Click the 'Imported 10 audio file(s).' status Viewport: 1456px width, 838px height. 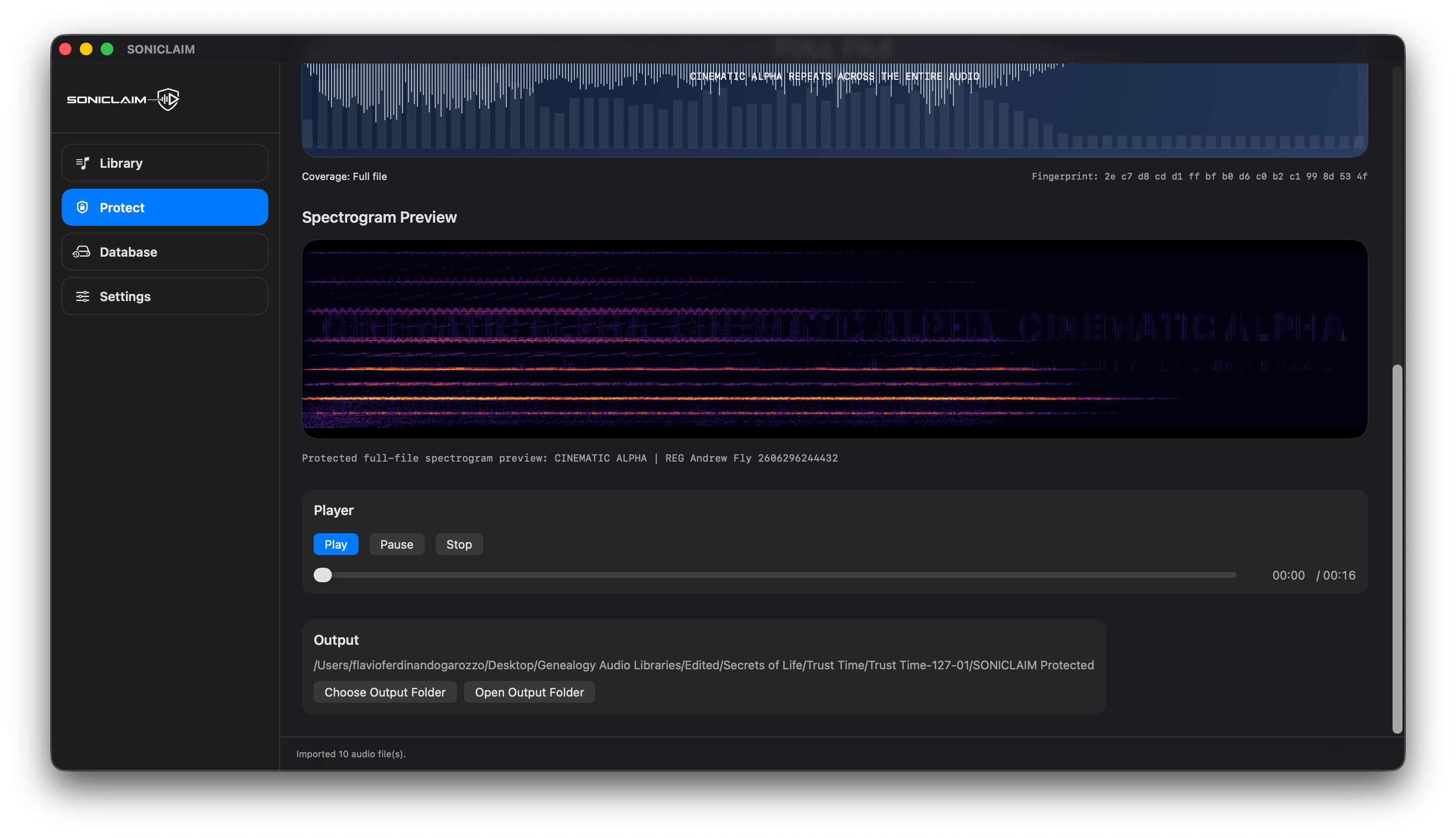point(351,754)
